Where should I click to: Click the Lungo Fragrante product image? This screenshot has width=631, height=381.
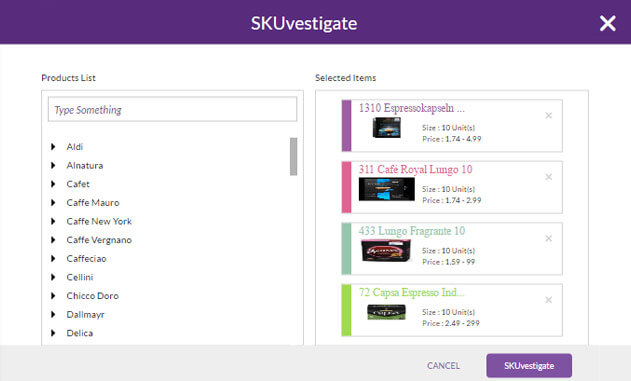(x=386, y=250)
